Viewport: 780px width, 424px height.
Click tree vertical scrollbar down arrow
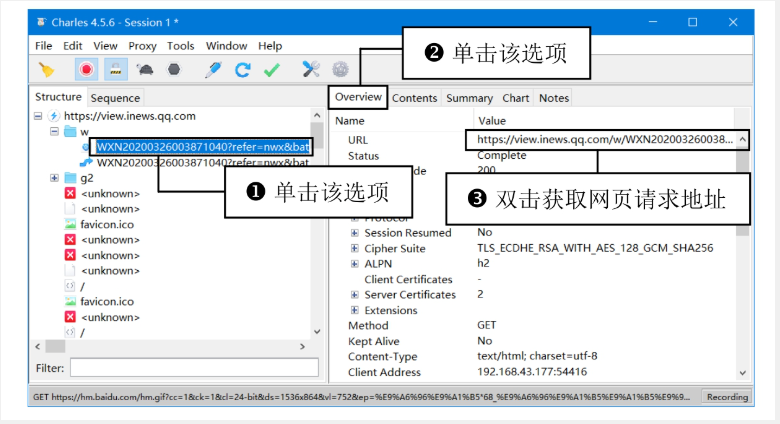click(x=317, y=332)
